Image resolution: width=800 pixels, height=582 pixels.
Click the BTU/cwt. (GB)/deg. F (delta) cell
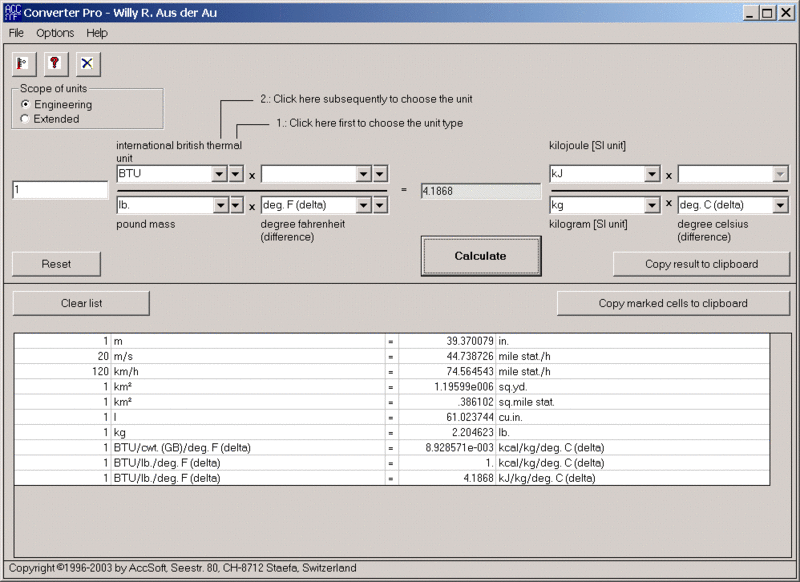(248, 448)
